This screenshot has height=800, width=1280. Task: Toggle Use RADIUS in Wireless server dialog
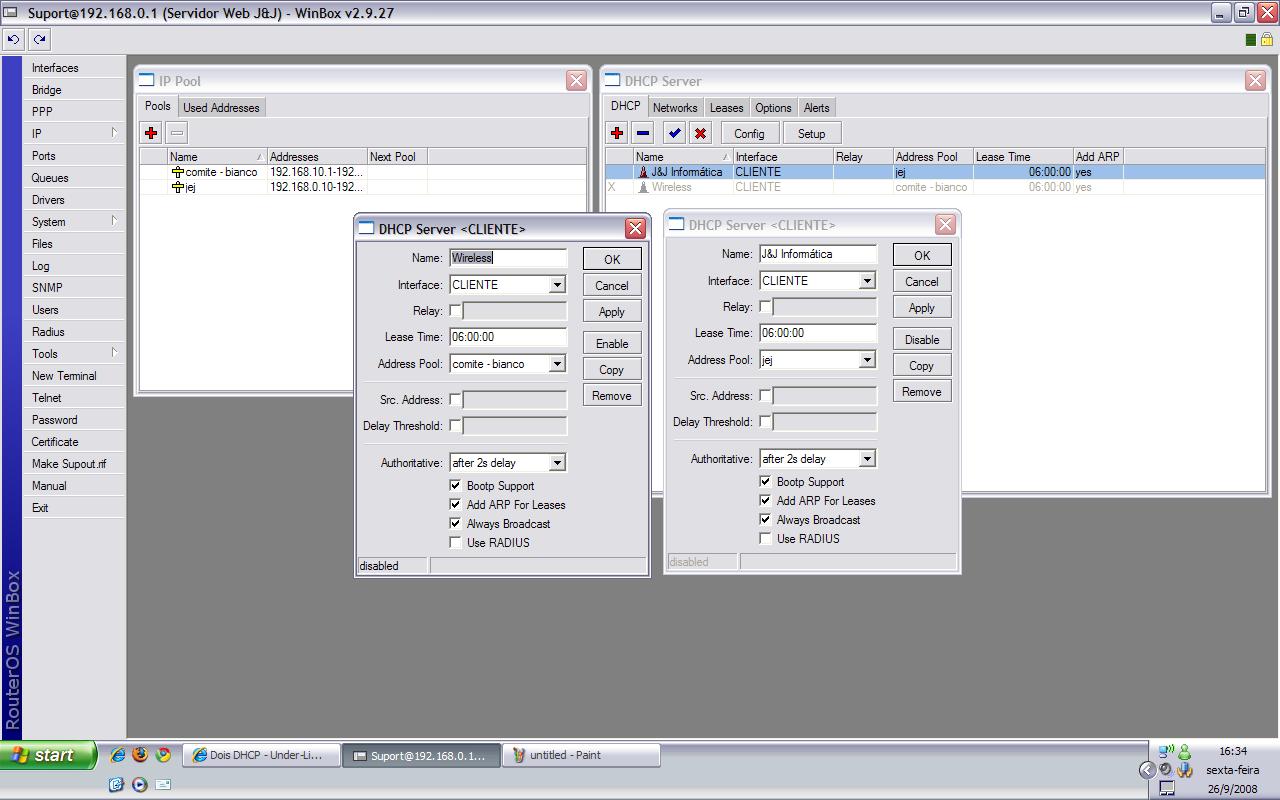(x=456, y=543)
